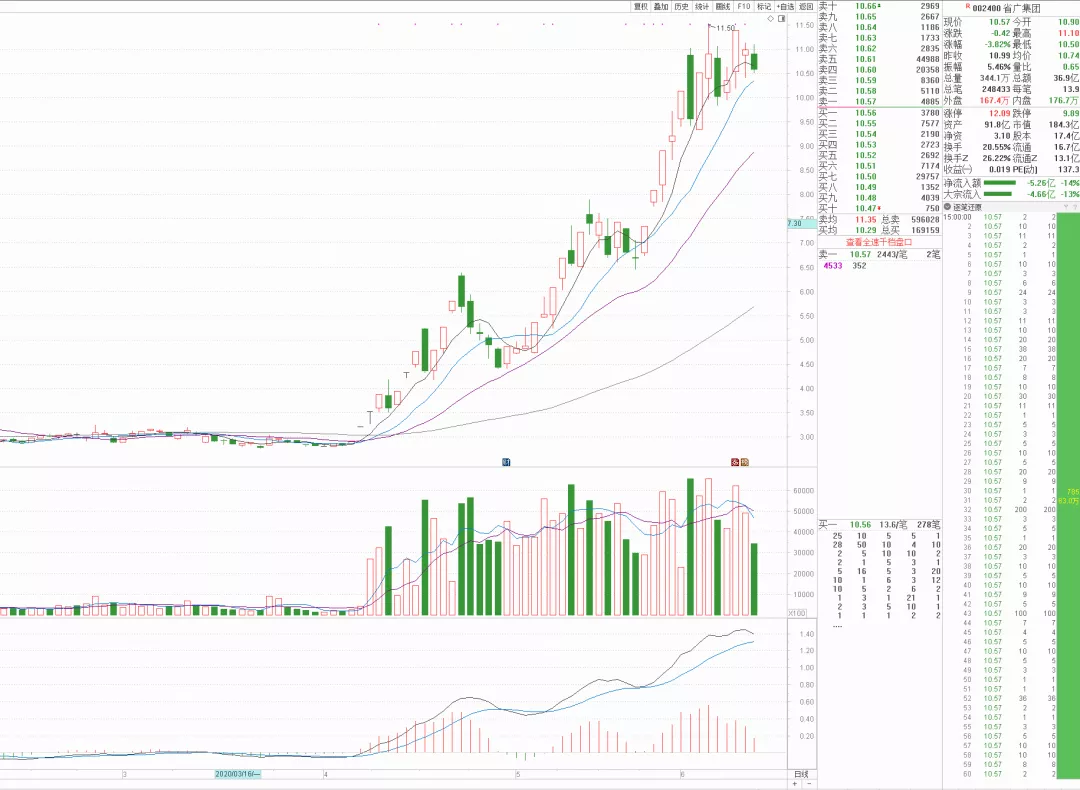The height and width of the screenshot is (790, 1080).
Task: Switch period via 日线 label
Action: [801, 774]
